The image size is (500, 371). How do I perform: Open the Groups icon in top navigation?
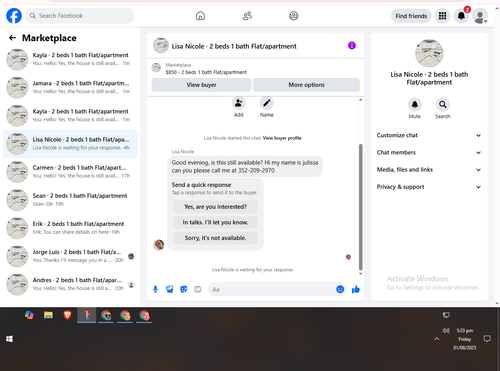[x=294, y=16]
